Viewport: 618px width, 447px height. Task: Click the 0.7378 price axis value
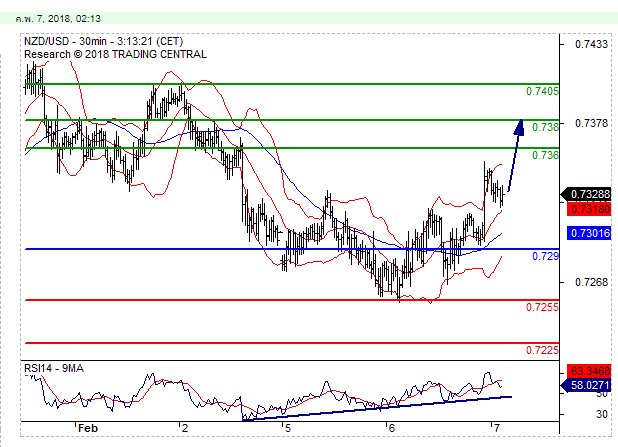pyautogui.click(x=591, y=123)
